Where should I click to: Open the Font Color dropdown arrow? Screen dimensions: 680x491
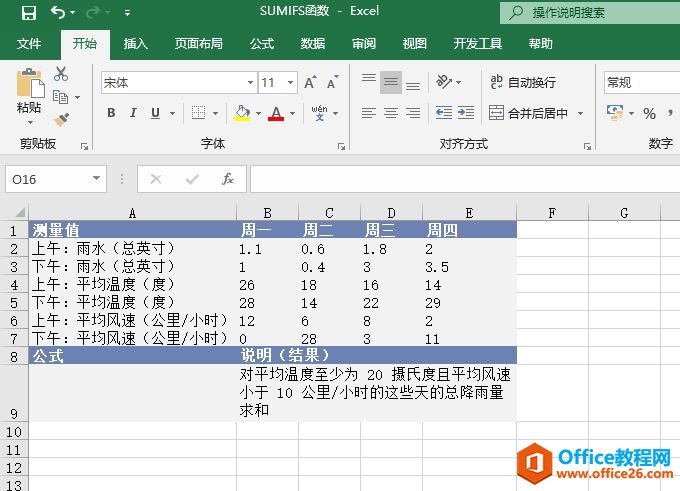point(293,114)
